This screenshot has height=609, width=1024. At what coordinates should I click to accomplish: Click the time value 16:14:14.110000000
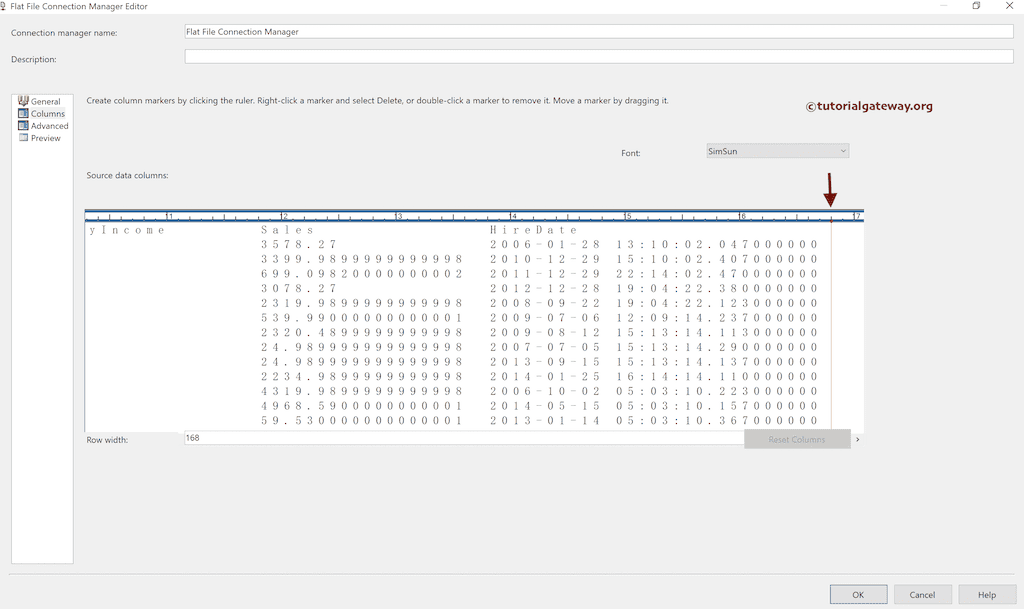click(x=716, y=377)
